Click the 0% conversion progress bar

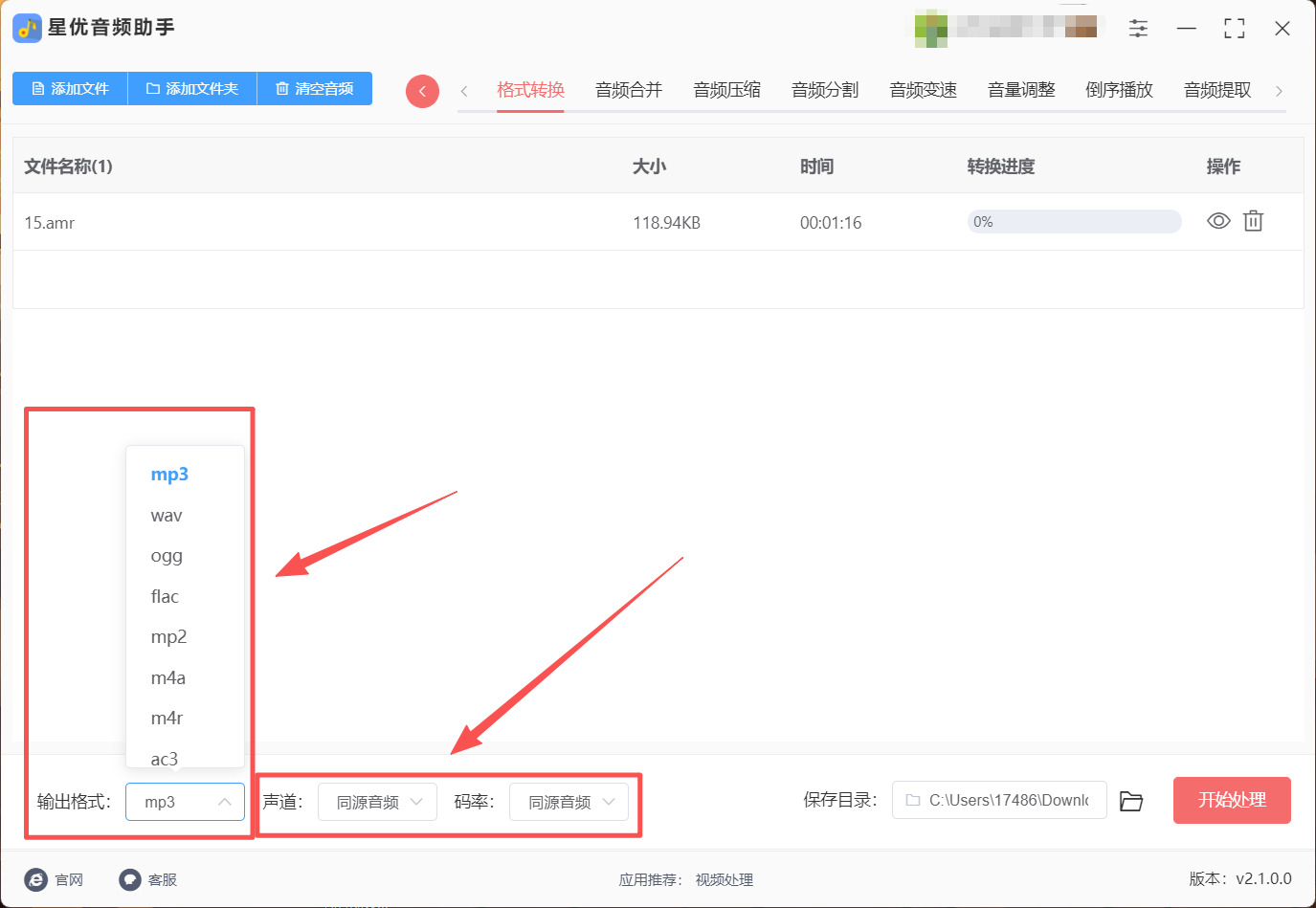coord(1074,222)
